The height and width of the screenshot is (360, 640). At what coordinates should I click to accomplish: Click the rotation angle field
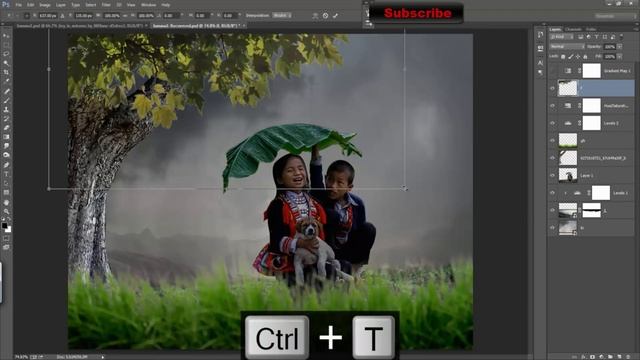pyautogui.click(x=171, y=16)
